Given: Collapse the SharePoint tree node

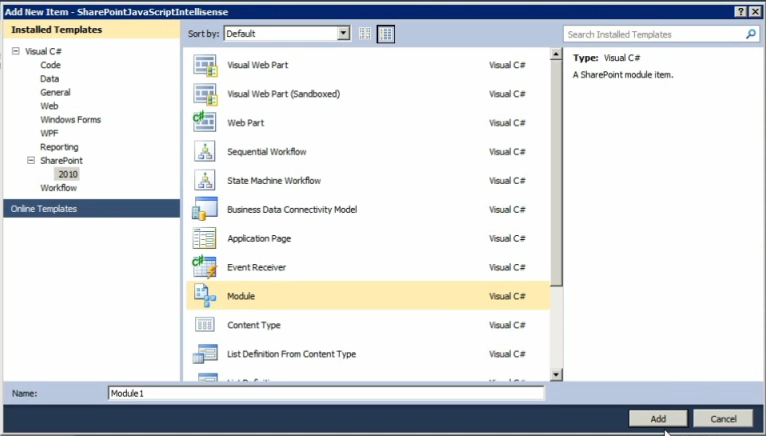Looking at the screenshot, I should [x=31, y=160].
